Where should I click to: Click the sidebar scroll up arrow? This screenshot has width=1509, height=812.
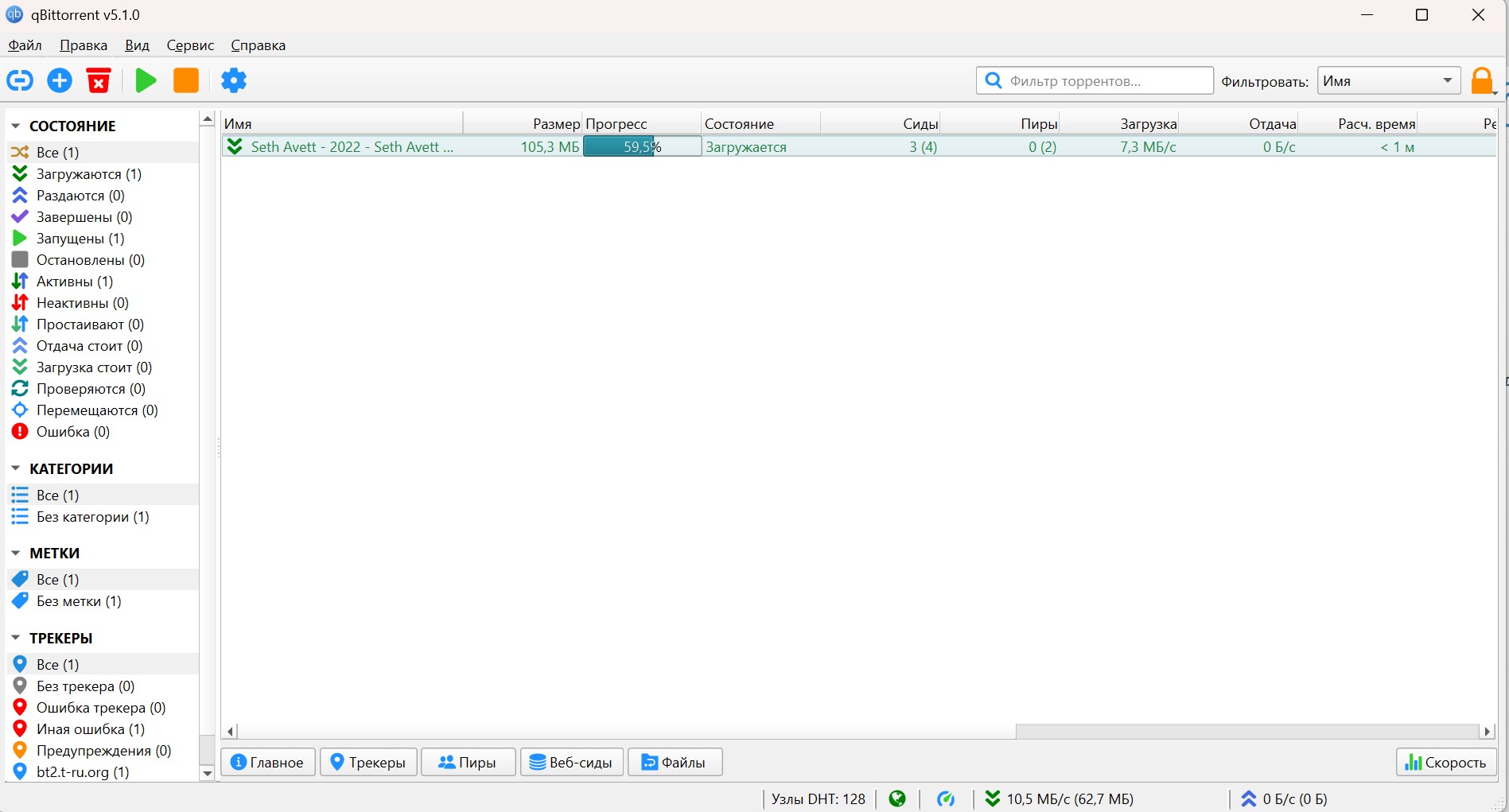(208, 119)
